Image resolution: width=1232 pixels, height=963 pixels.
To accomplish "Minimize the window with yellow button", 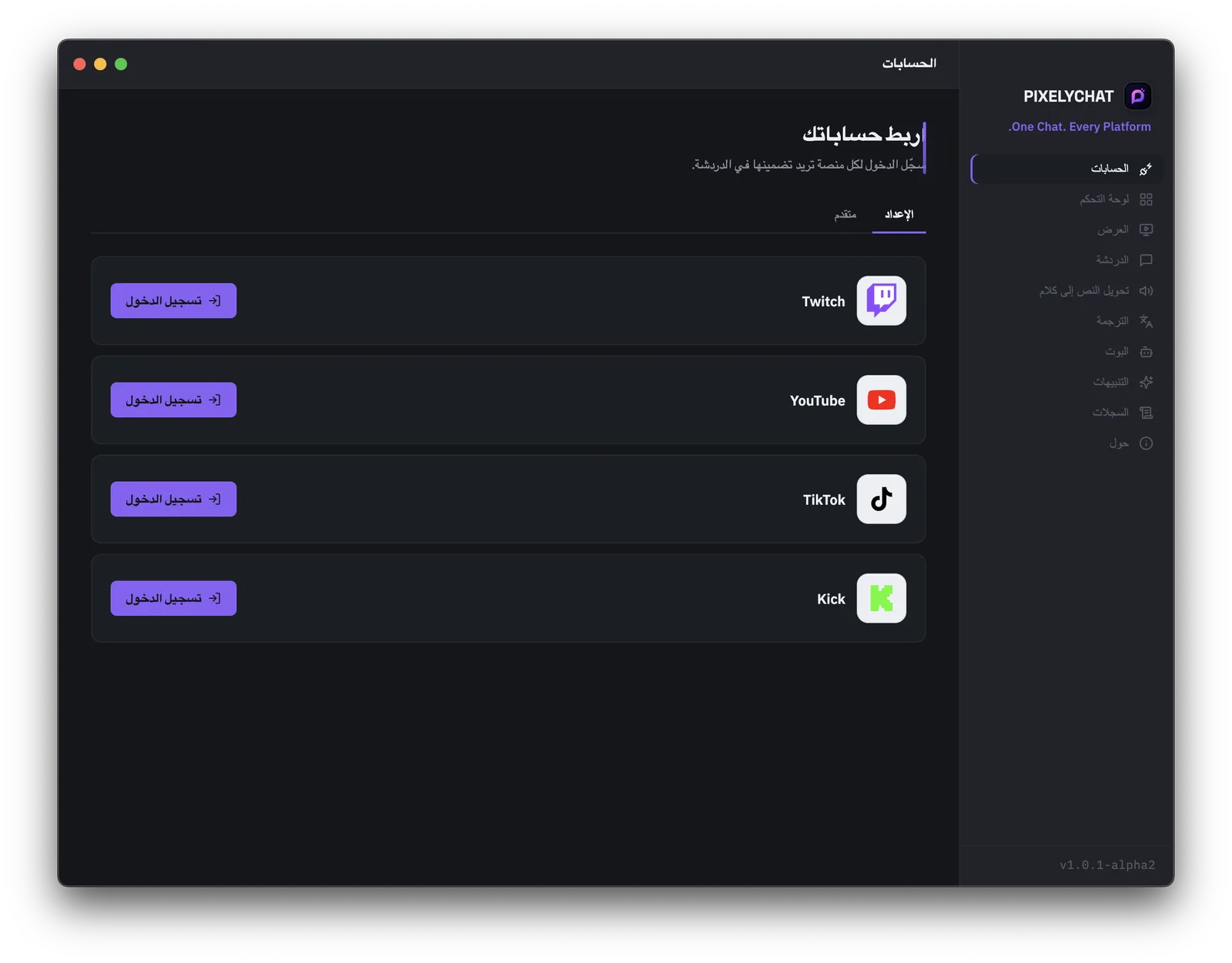I will click(x=100, y=64).
